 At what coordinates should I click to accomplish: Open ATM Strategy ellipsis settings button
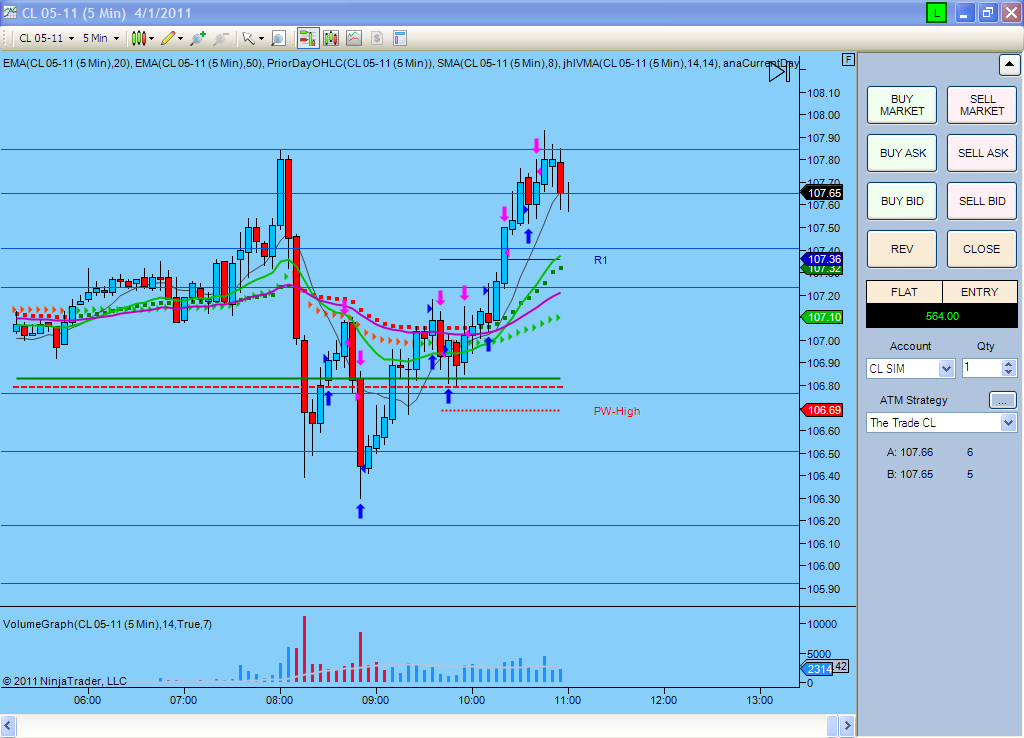[x=1002, y=400]
